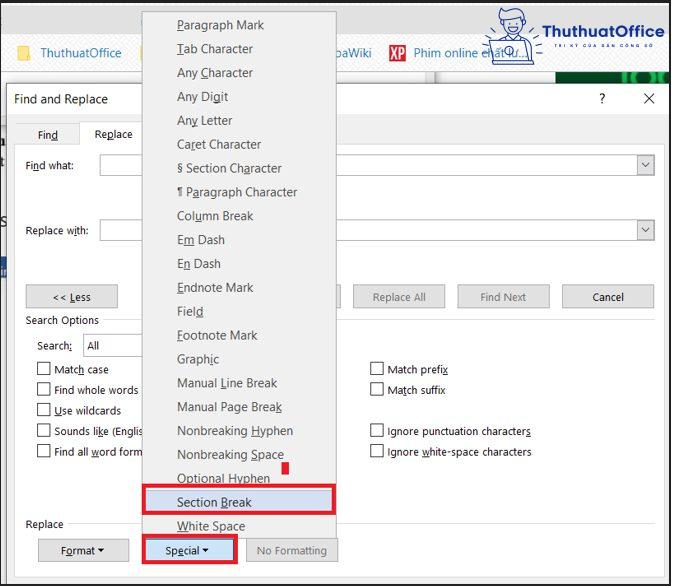Viewport: 673px width, 586px height.
Task: Click the Less button to collapse options
Action: pyautogui.click(x=71, y=297)
